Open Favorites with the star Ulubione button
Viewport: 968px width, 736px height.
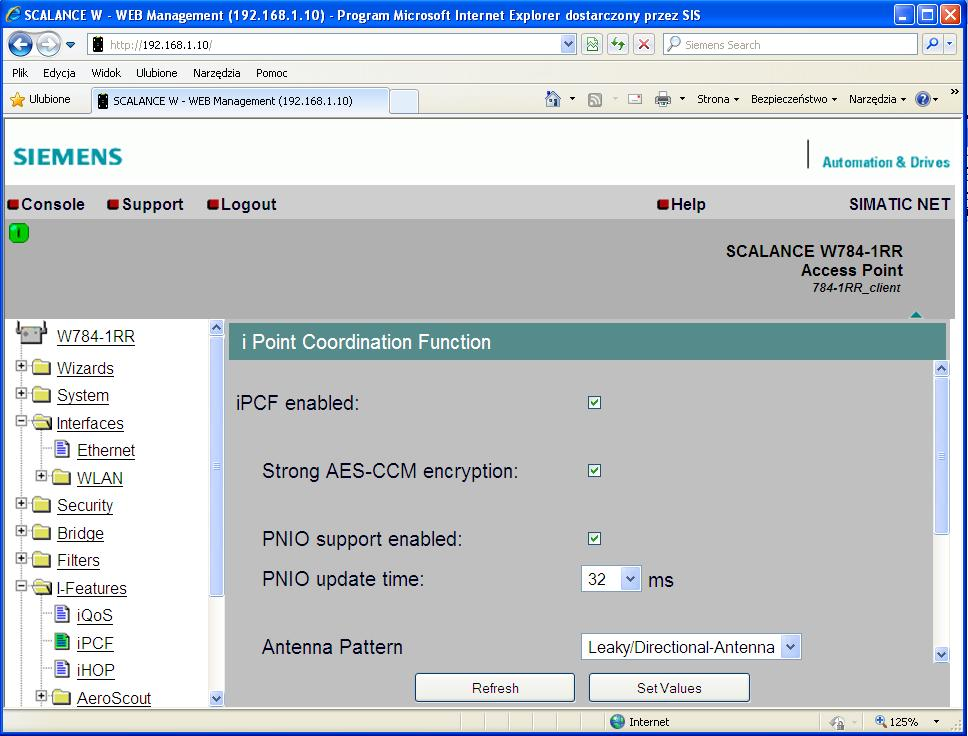41,99
